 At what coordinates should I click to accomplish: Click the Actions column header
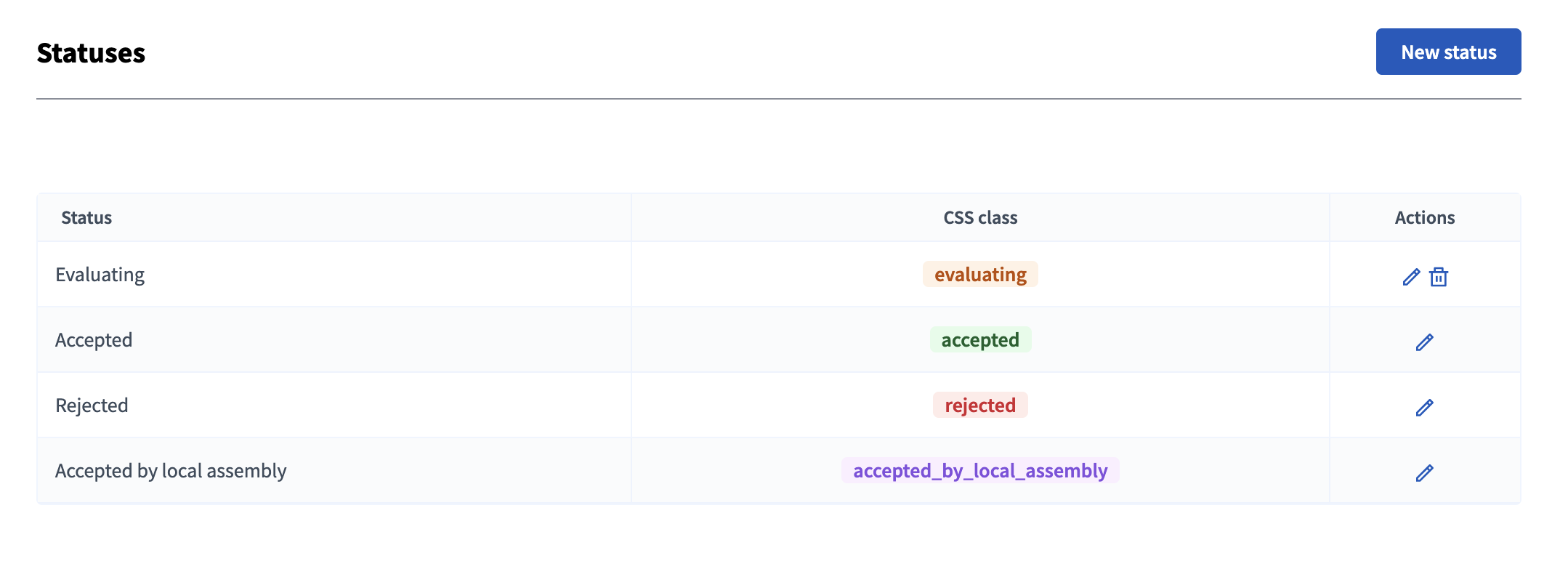click(1424, 218)
